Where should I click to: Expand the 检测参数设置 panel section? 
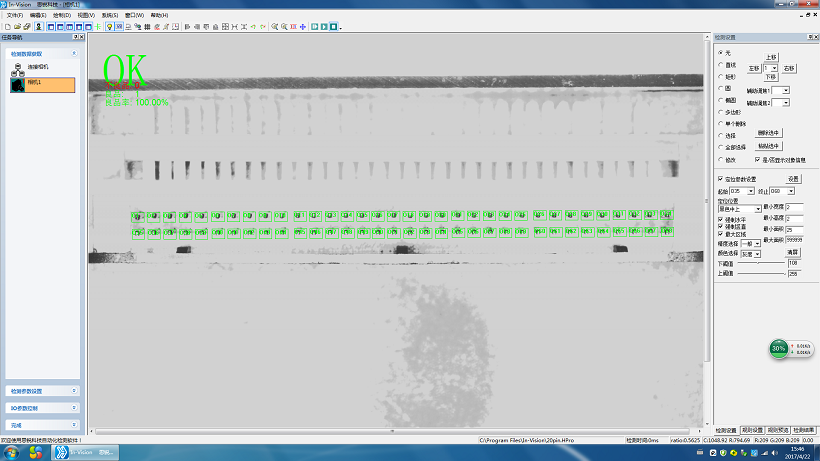41,391
